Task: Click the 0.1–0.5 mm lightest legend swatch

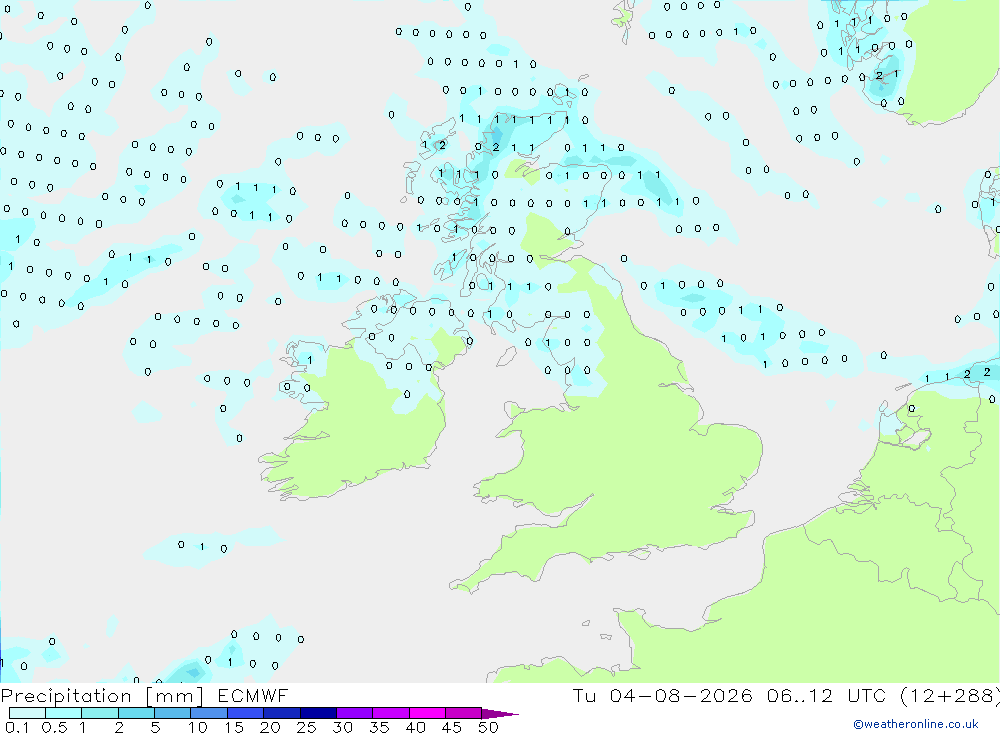Action: coord(27,713)
